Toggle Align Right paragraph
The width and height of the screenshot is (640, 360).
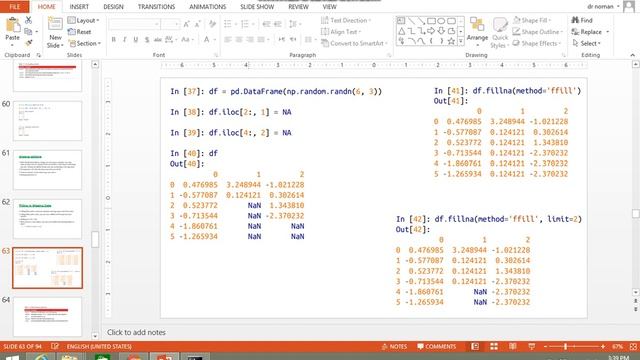(250, 40)
